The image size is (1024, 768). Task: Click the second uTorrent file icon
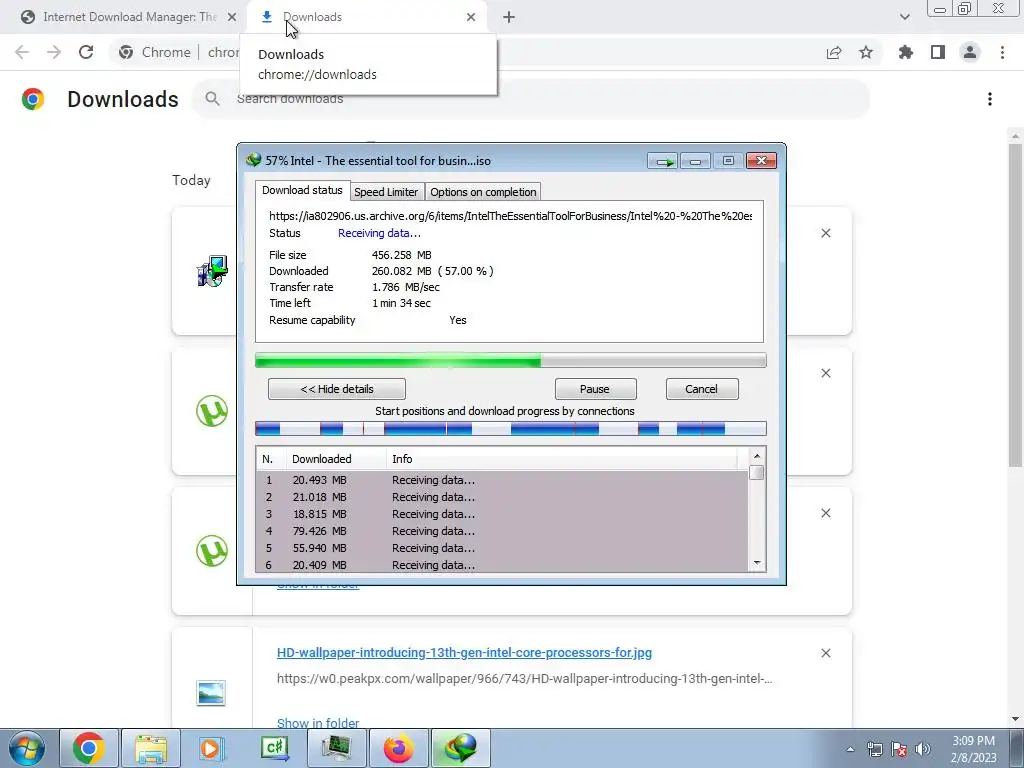(212, 551)
